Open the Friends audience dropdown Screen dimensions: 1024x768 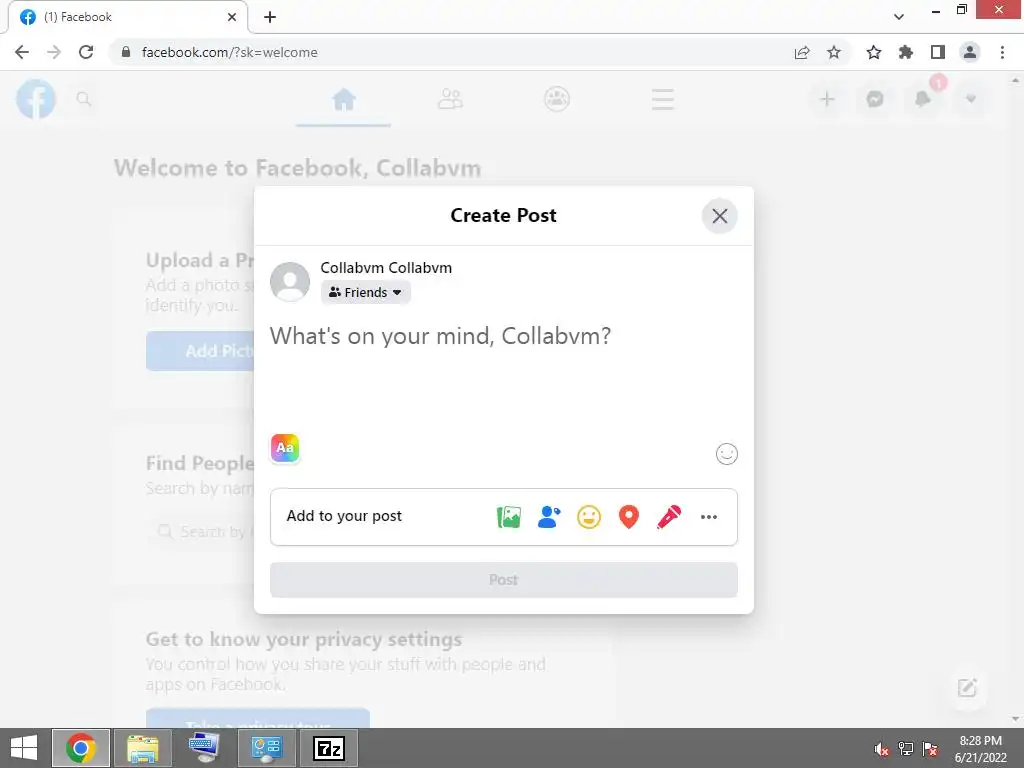pos(366,293)
